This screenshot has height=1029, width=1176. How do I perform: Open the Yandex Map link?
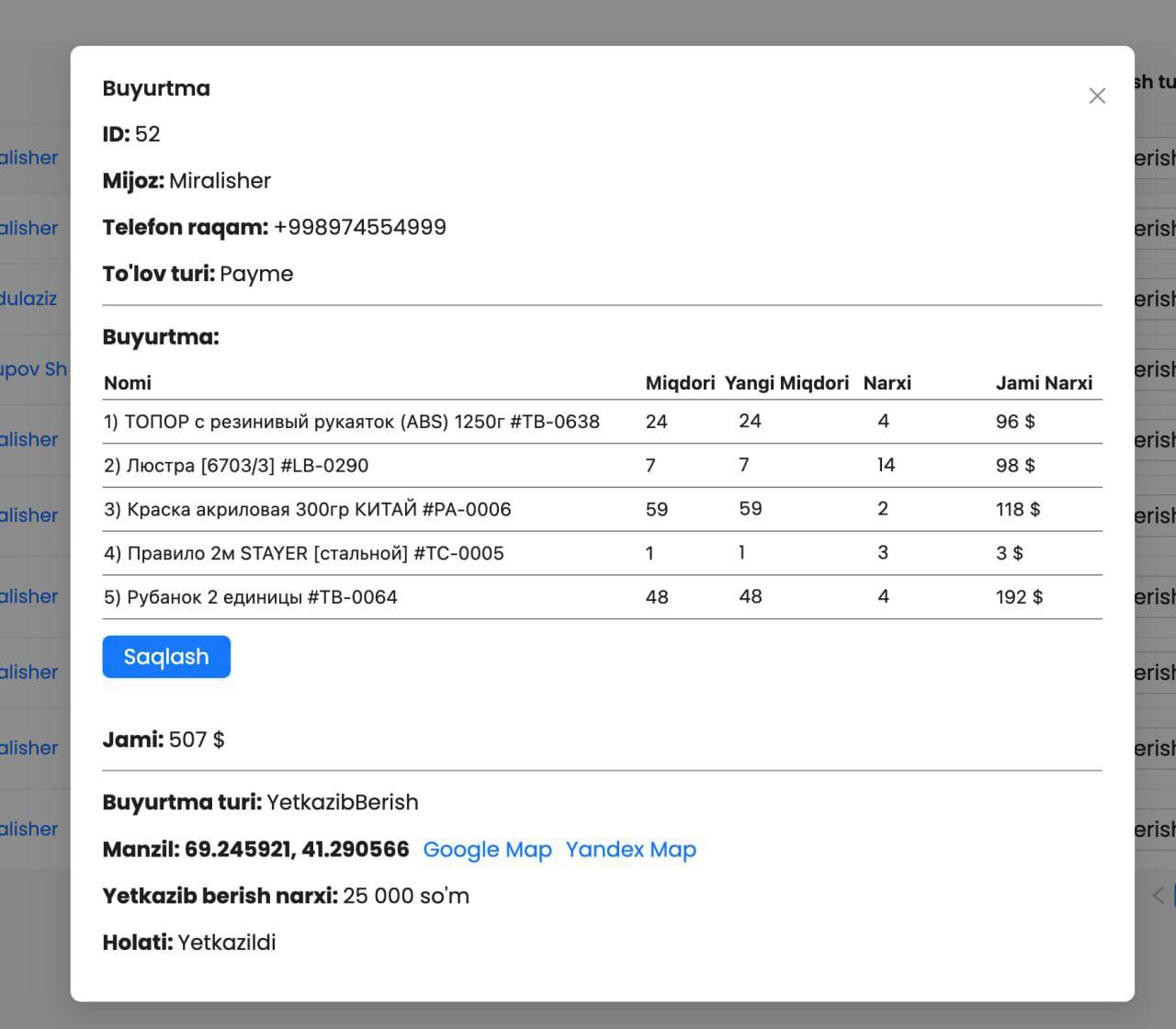[631, 850]
